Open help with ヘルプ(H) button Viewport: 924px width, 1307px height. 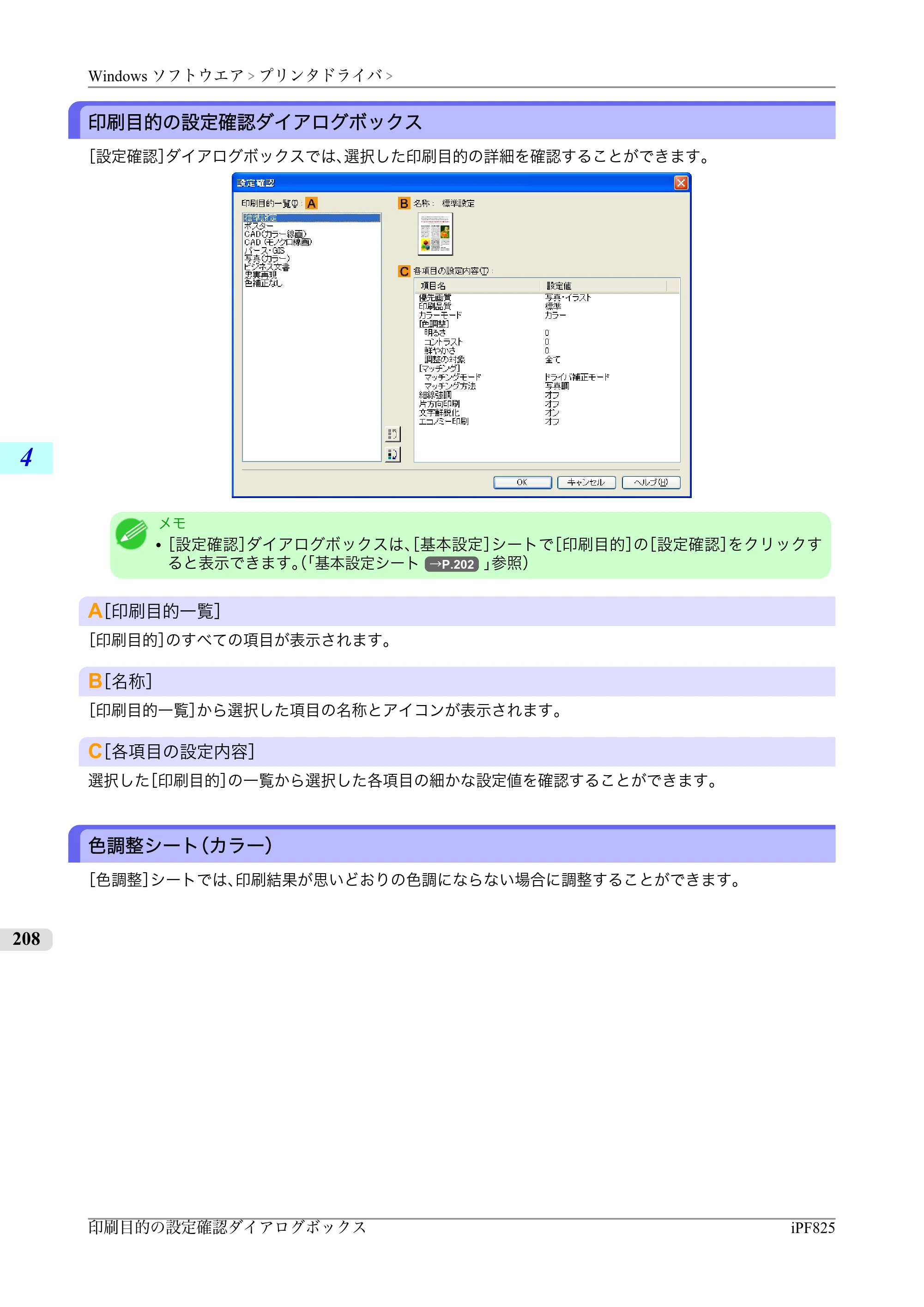pyautogui.click(x=651, y=483)
